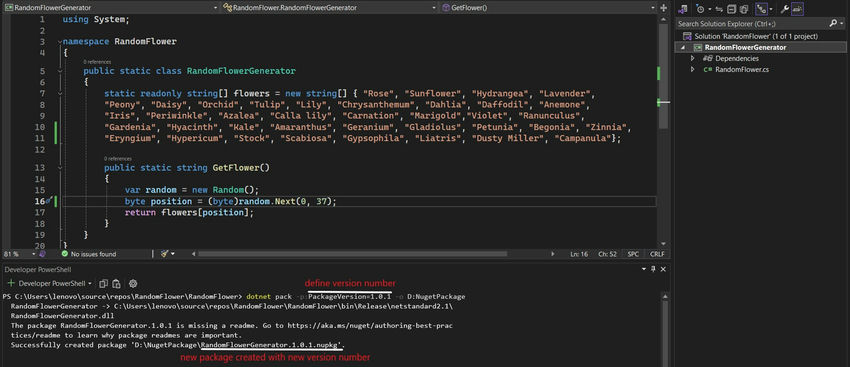
Task: Toggle the Preview Selected Items button
Action: [797, 9]
